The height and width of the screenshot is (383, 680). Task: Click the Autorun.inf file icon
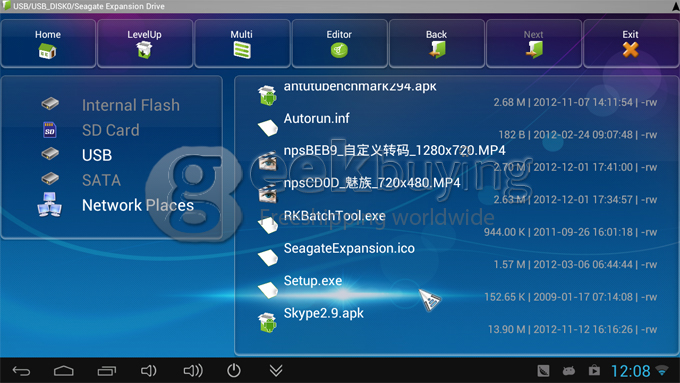(x=268, y=128)
